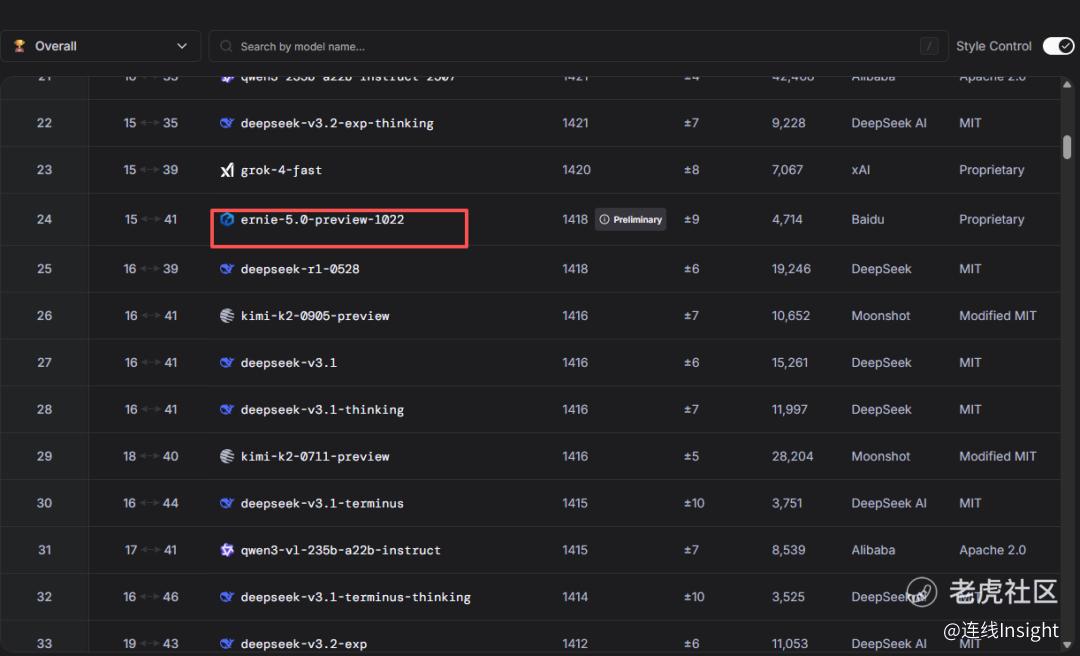This screenshot has height=656, width=1080.
Task: Click the info icon in Preliminary badge
Action: [604, 219]
